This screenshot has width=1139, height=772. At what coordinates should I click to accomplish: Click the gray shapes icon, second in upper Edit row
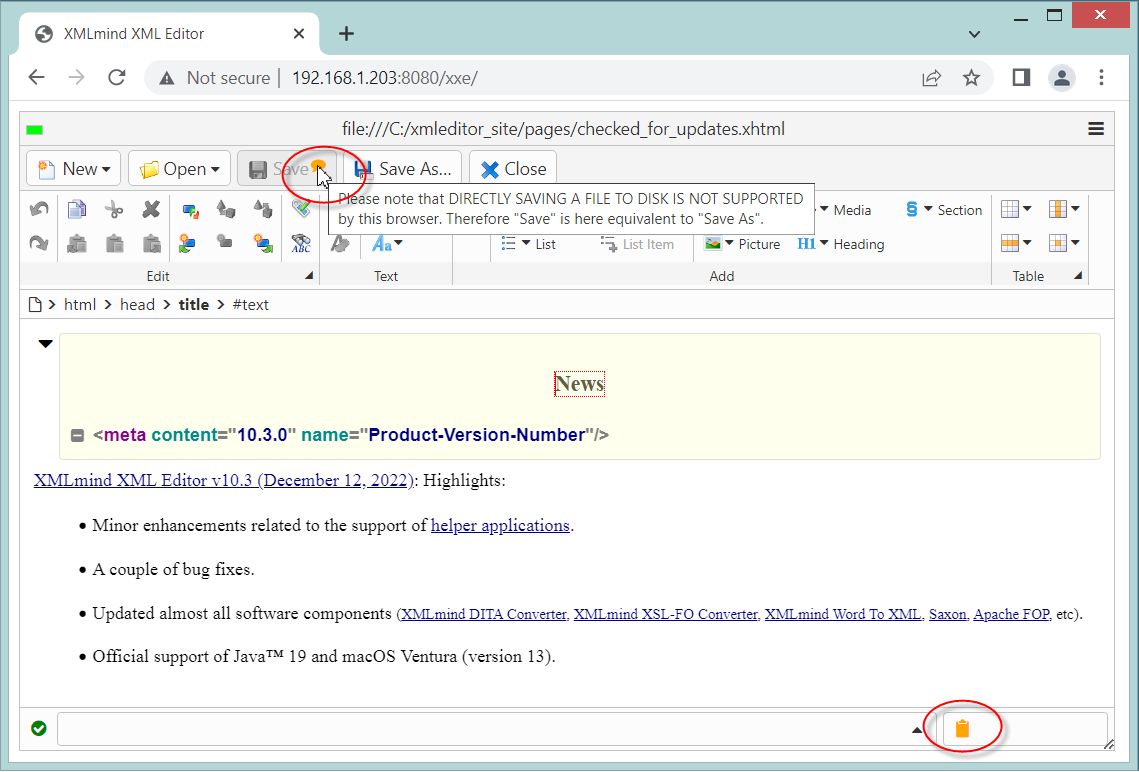tap(225, 209)
